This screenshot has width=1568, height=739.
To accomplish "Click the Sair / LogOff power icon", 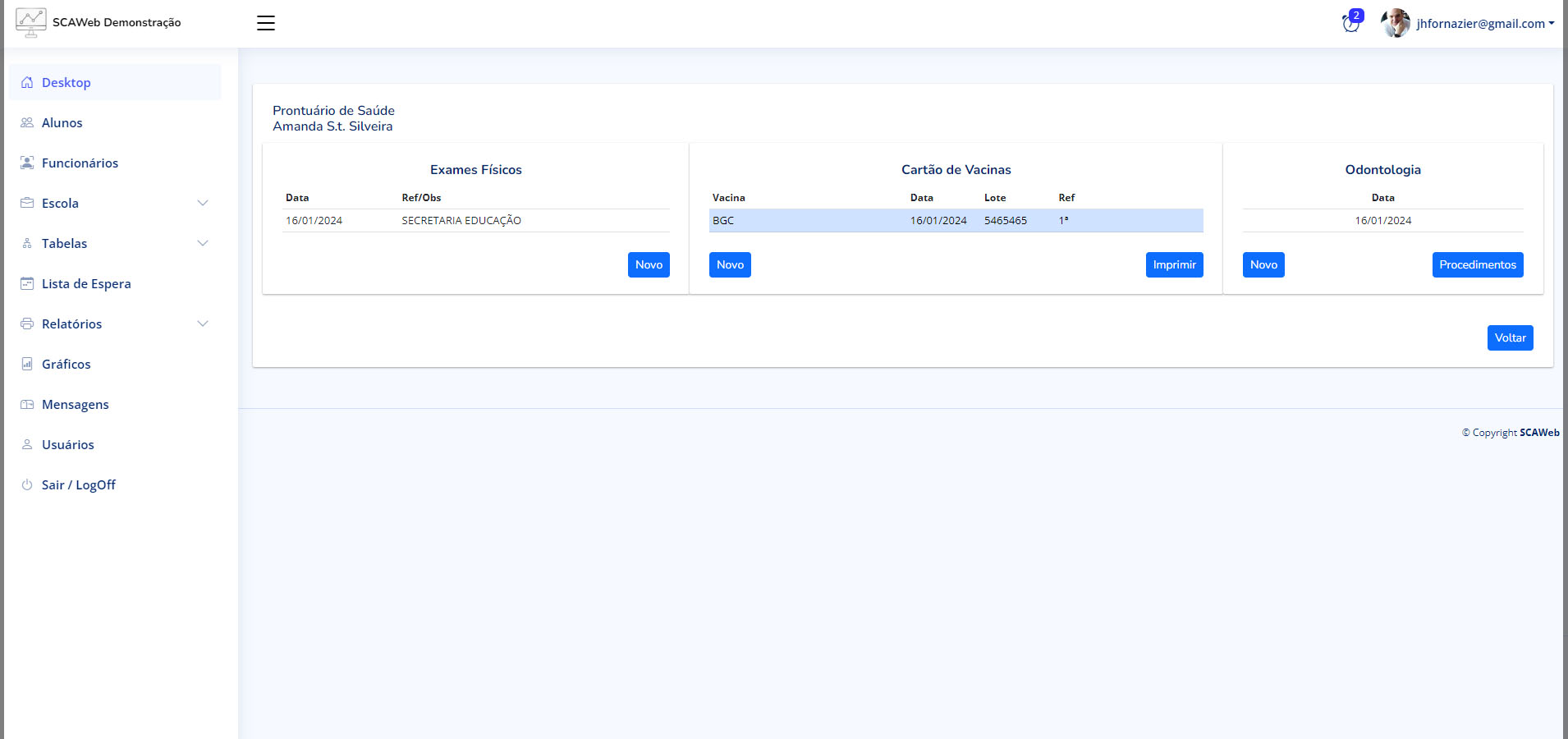I will (27, 485).
